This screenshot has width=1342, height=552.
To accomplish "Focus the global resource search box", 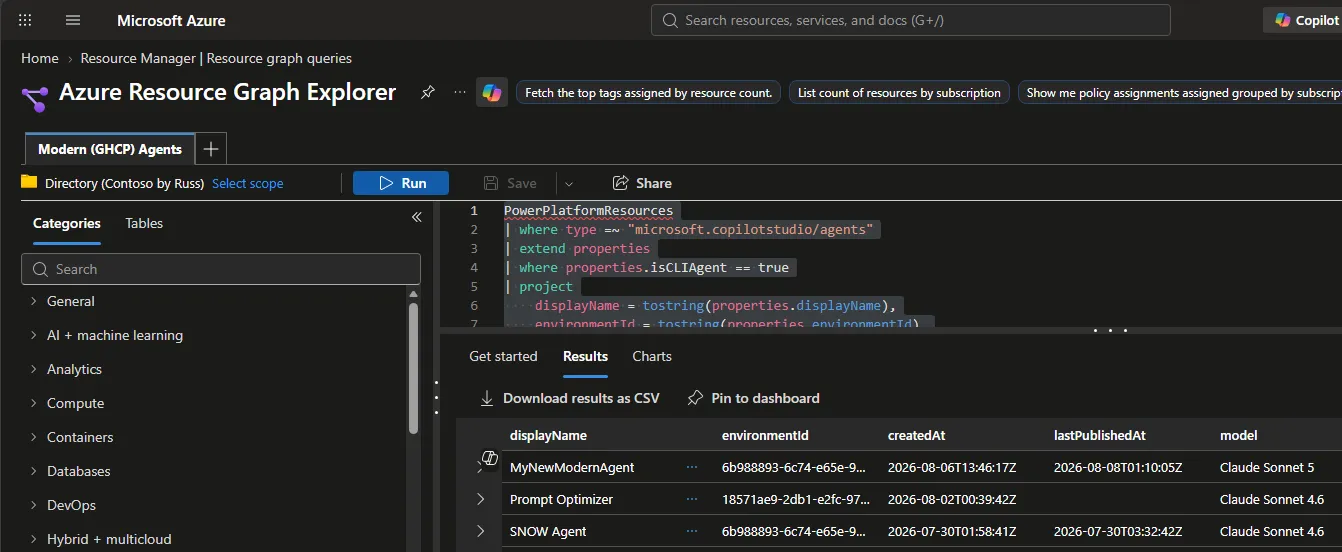I will (x=910, y=20).
